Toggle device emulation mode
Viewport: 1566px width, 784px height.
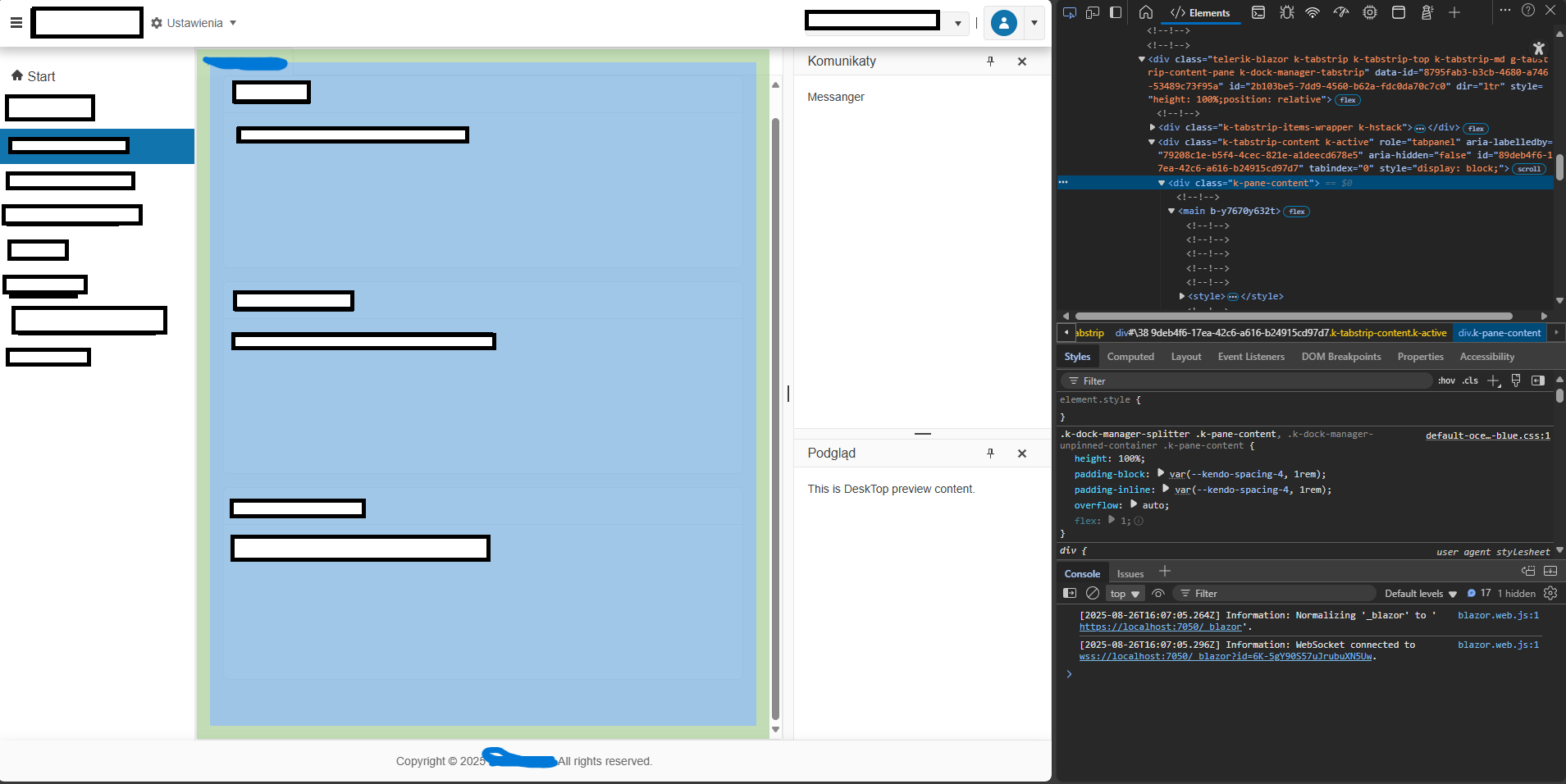[1093, 12]
